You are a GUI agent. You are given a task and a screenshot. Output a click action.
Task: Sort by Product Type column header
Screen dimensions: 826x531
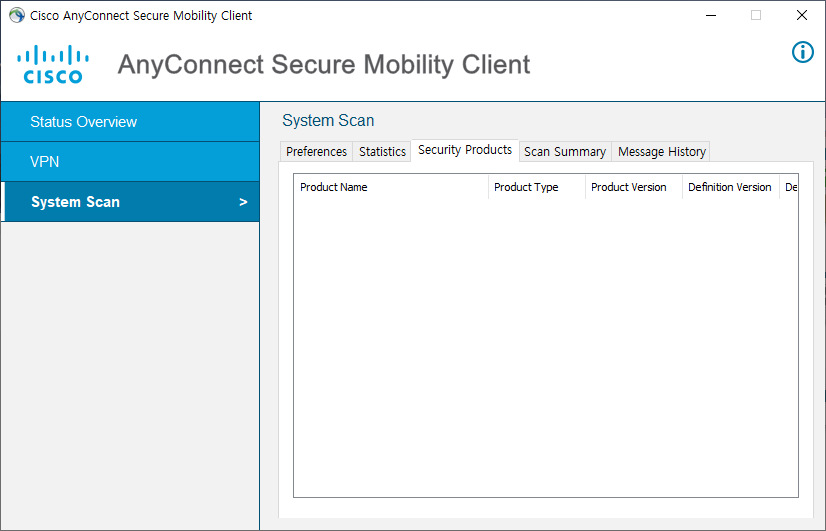(x=537, y=187)
